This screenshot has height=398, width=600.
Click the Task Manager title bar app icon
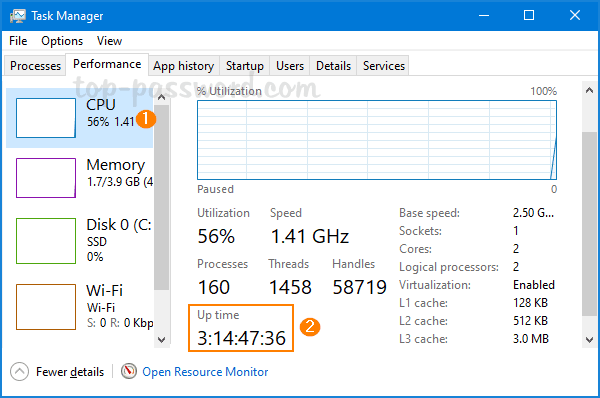[18, 16]
